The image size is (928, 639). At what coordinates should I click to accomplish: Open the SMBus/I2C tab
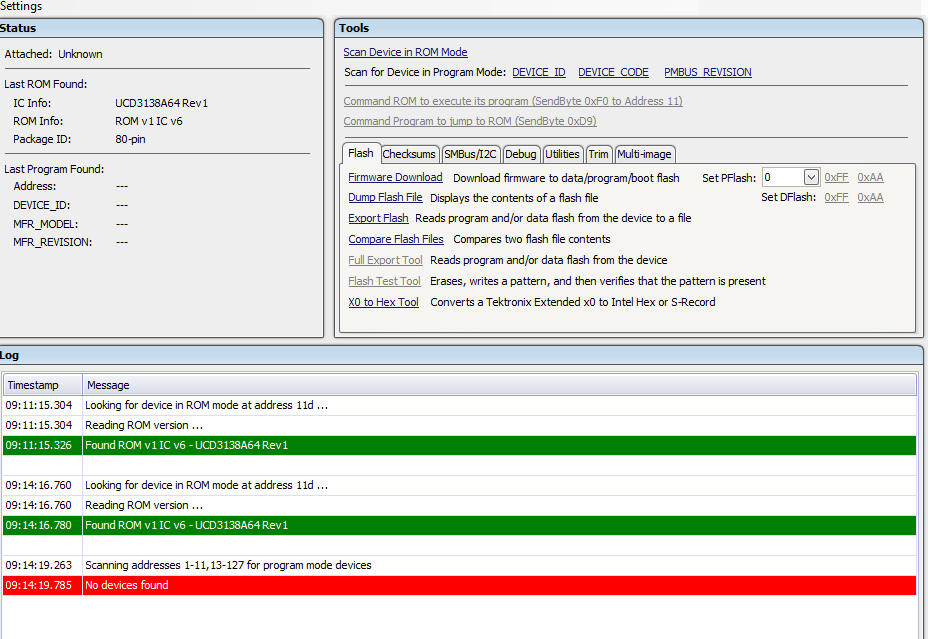(x=471, y=154)
